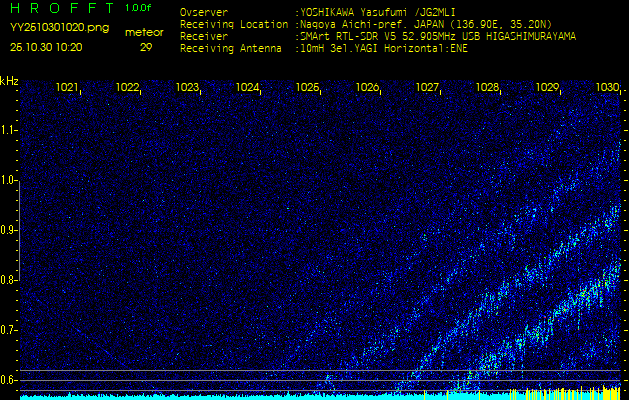
Task: Click the 1023 time marker
Action: [187, 87]
